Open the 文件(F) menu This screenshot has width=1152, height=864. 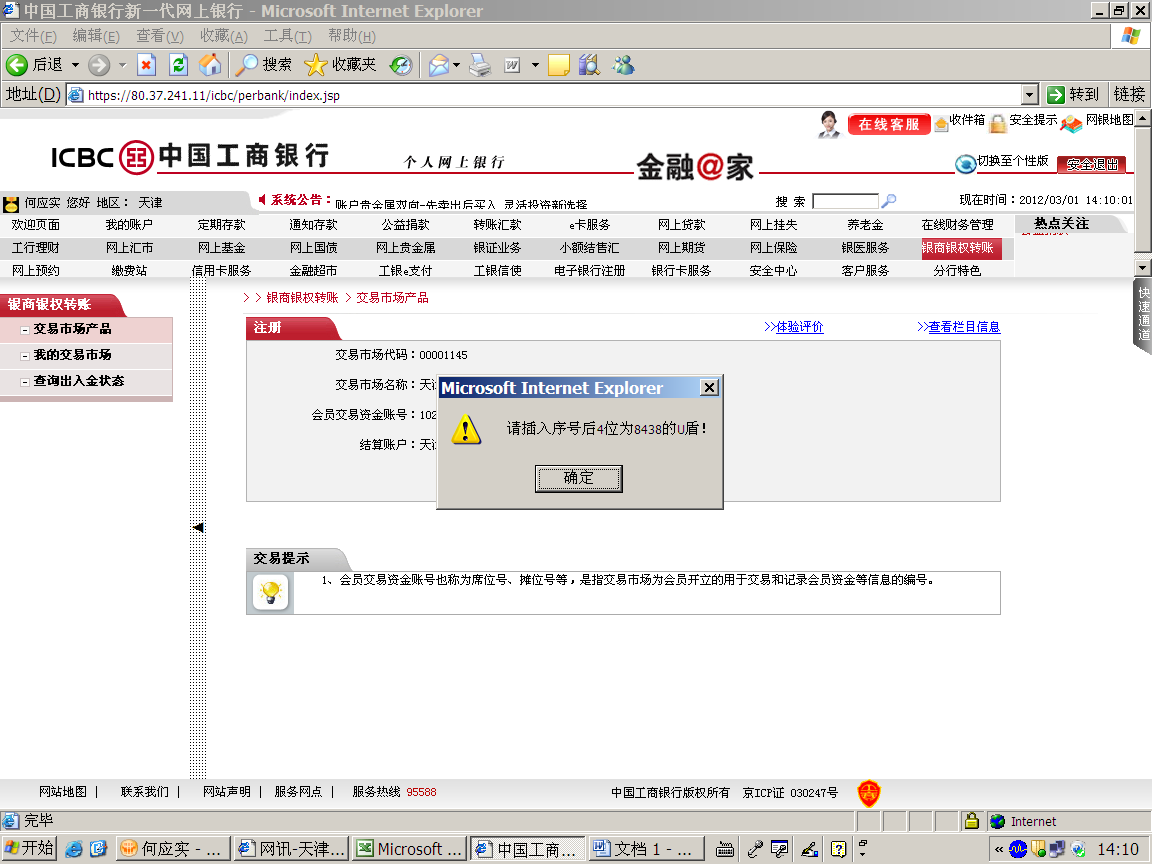(33, 35)
